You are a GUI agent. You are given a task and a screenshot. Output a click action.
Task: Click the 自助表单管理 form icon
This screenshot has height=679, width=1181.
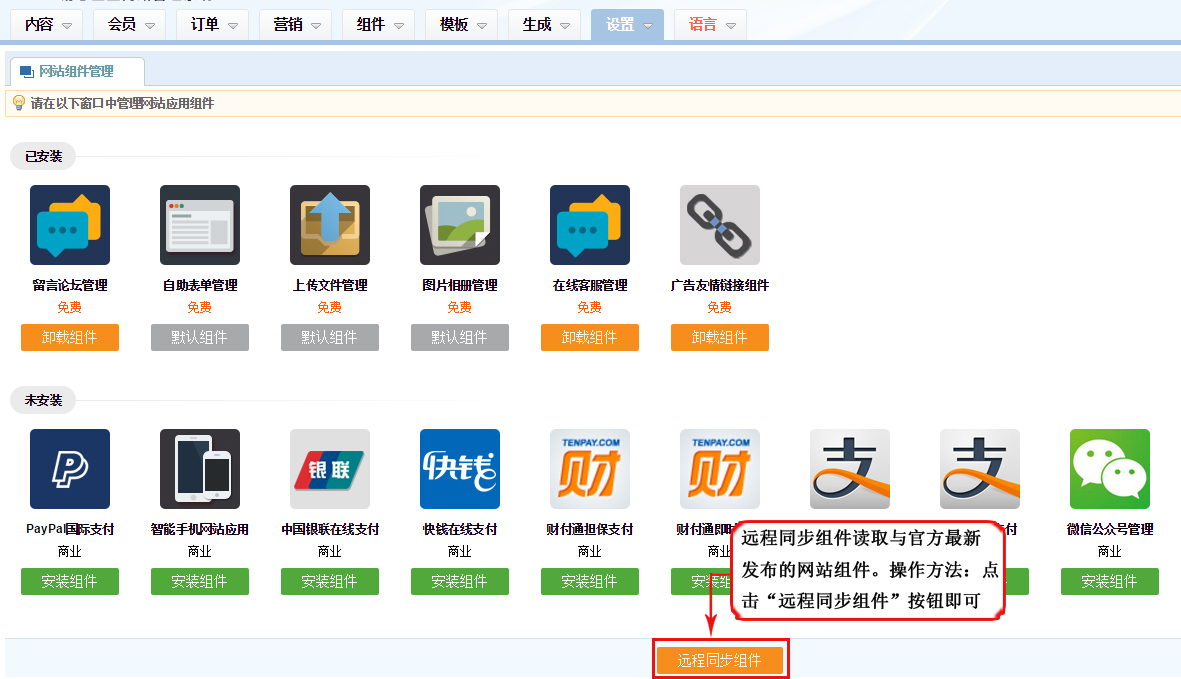(200, 225)
